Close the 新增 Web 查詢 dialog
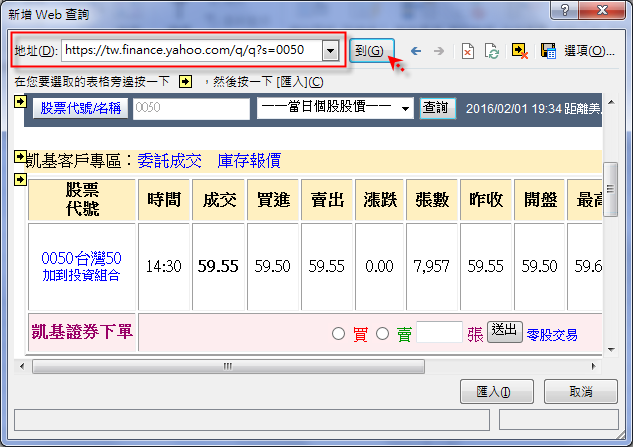 click(602, 10)
